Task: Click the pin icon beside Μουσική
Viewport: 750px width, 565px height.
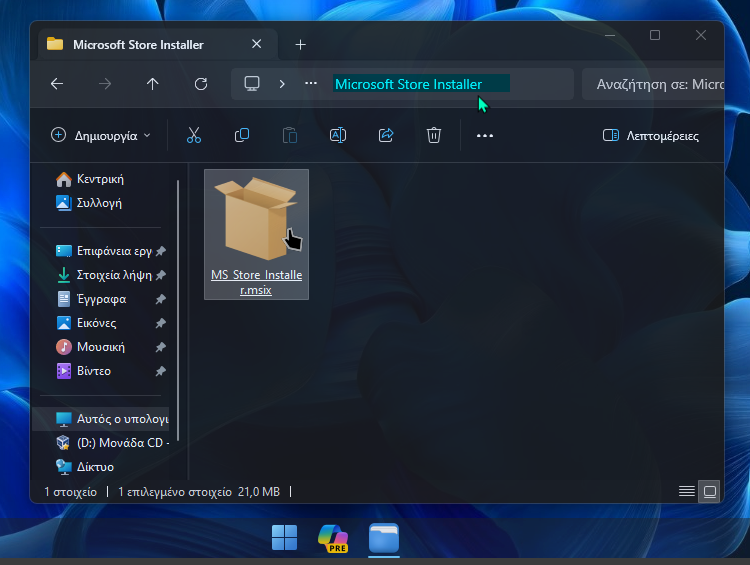Action: (x=161, y=347)
